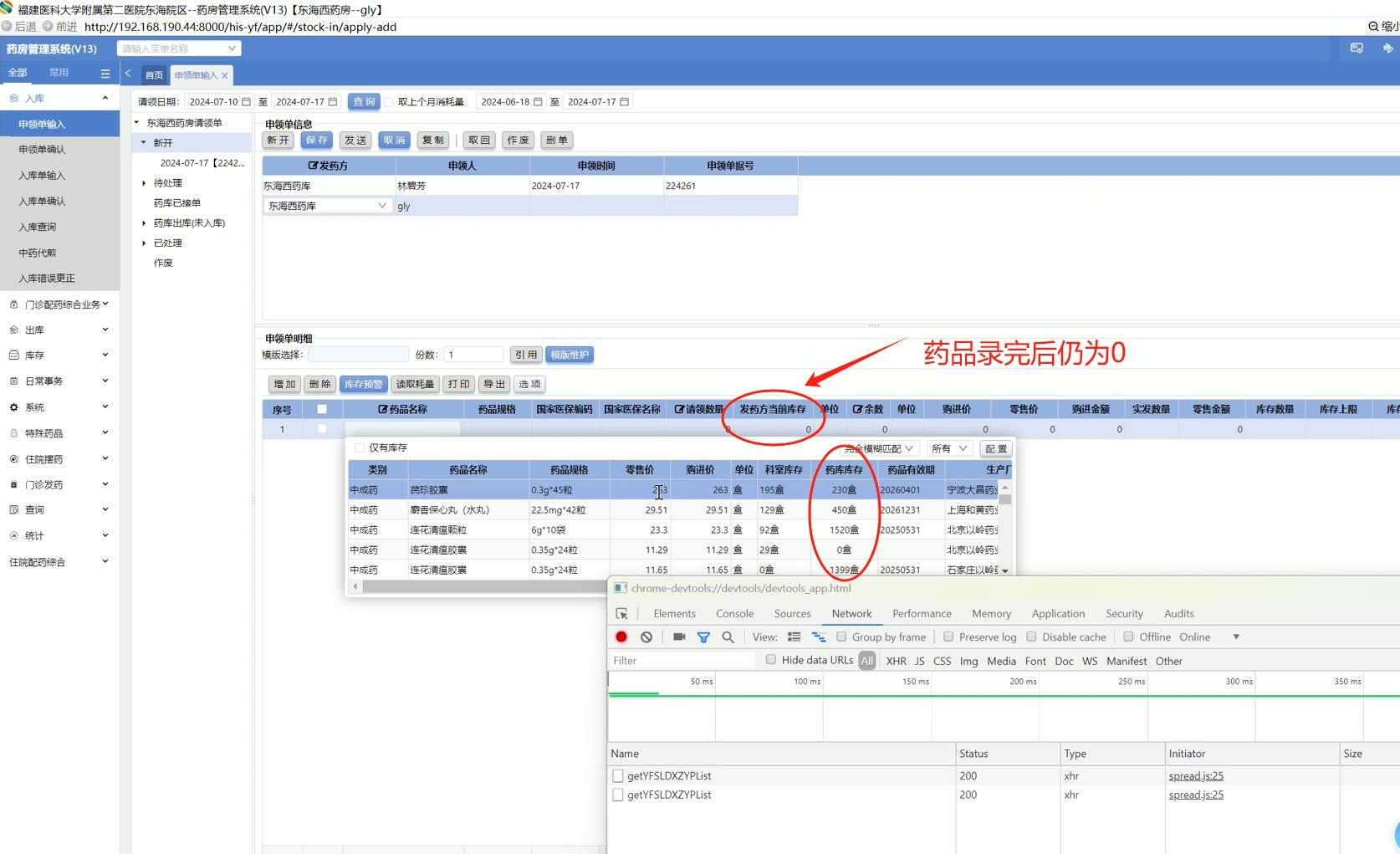Enable Group by frame checkbox
This screenshot has height=854, width=1400.
pyautogui.click(x=841, y=637)
